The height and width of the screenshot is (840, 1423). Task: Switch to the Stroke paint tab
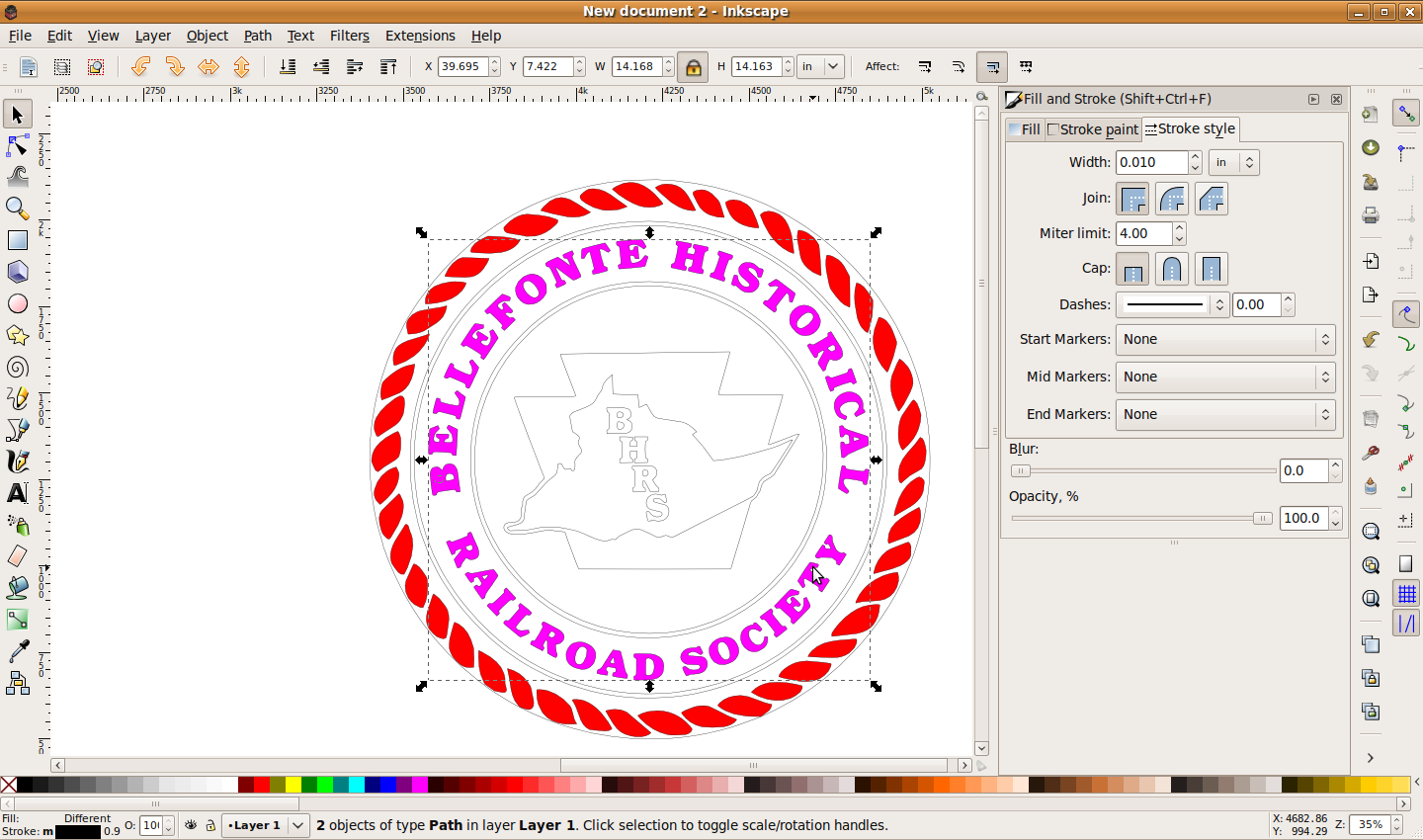tap(1093, 129)
